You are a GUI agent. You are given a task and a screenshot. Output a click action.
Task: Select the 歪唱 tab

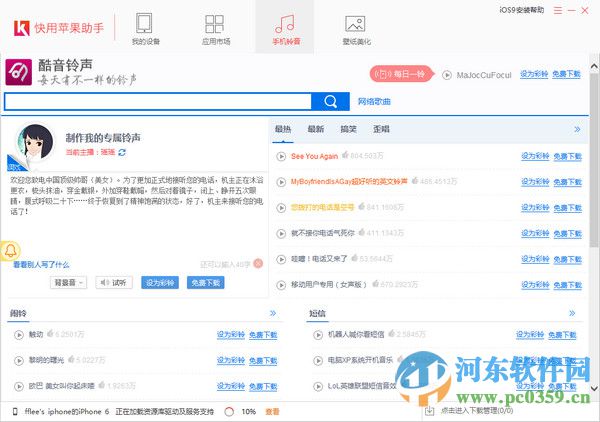[381, 129]
